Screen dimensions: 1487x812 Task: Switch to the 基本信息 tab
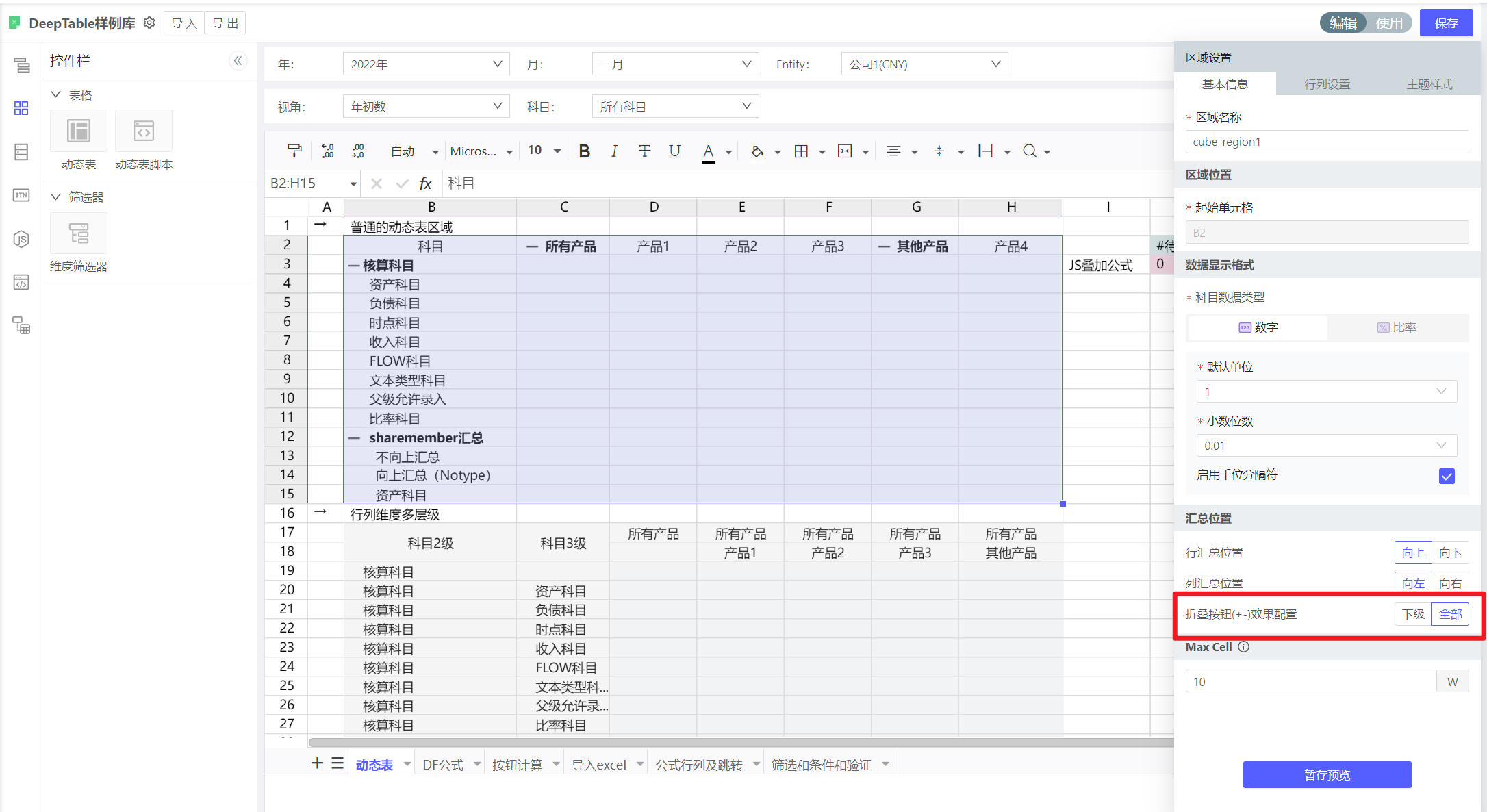1225,84
